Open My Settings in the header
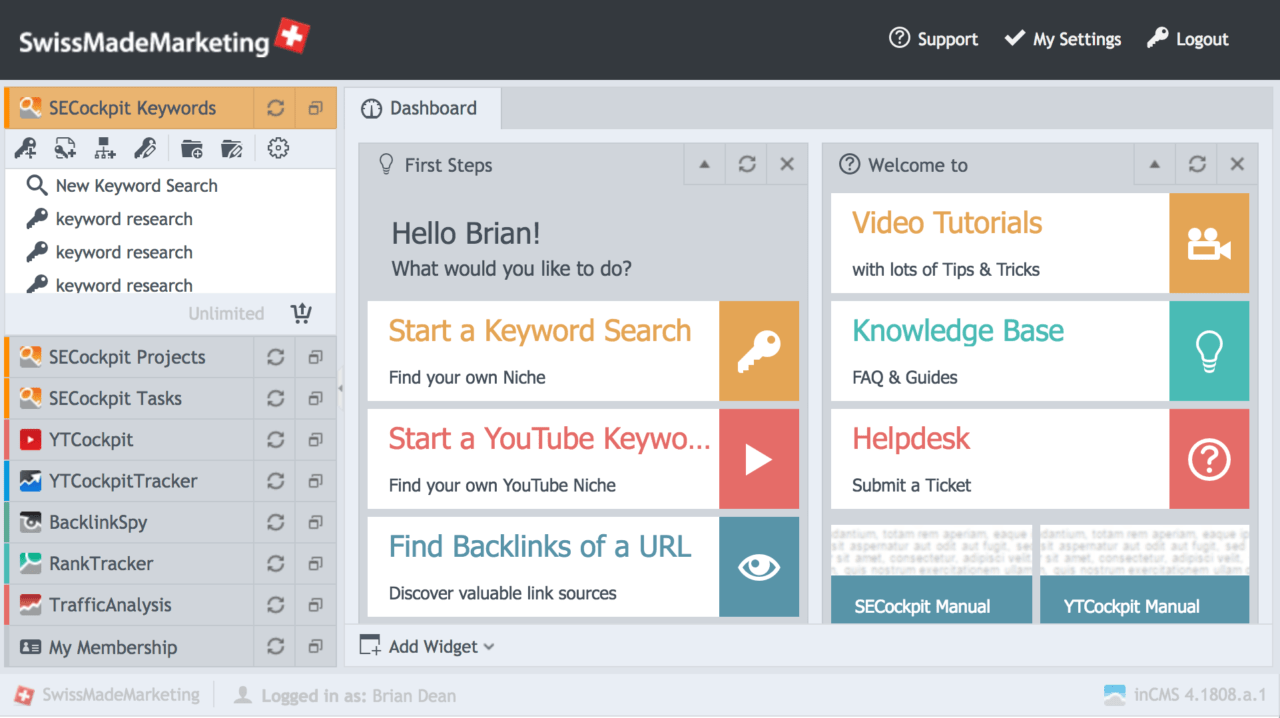Viewport: 1280px width, 718px height. click(x=1063, y=39)
